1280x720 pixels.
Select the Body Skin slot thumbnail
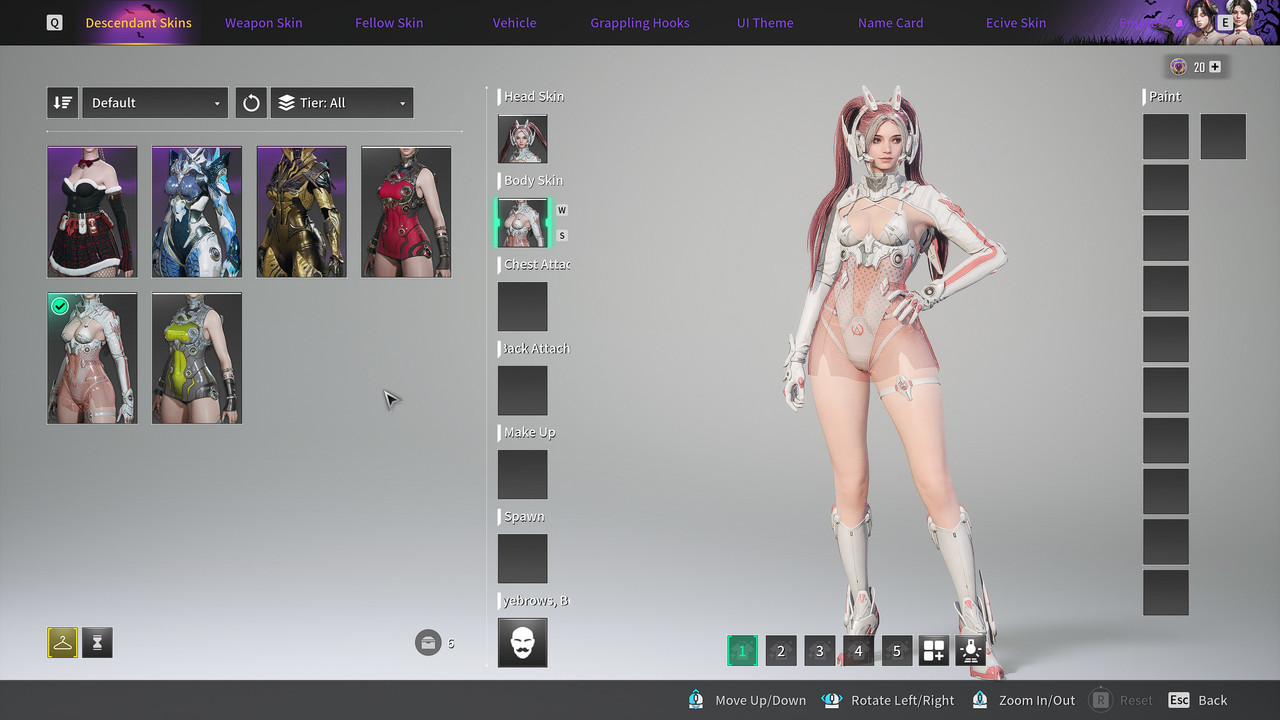click(523, 223)
